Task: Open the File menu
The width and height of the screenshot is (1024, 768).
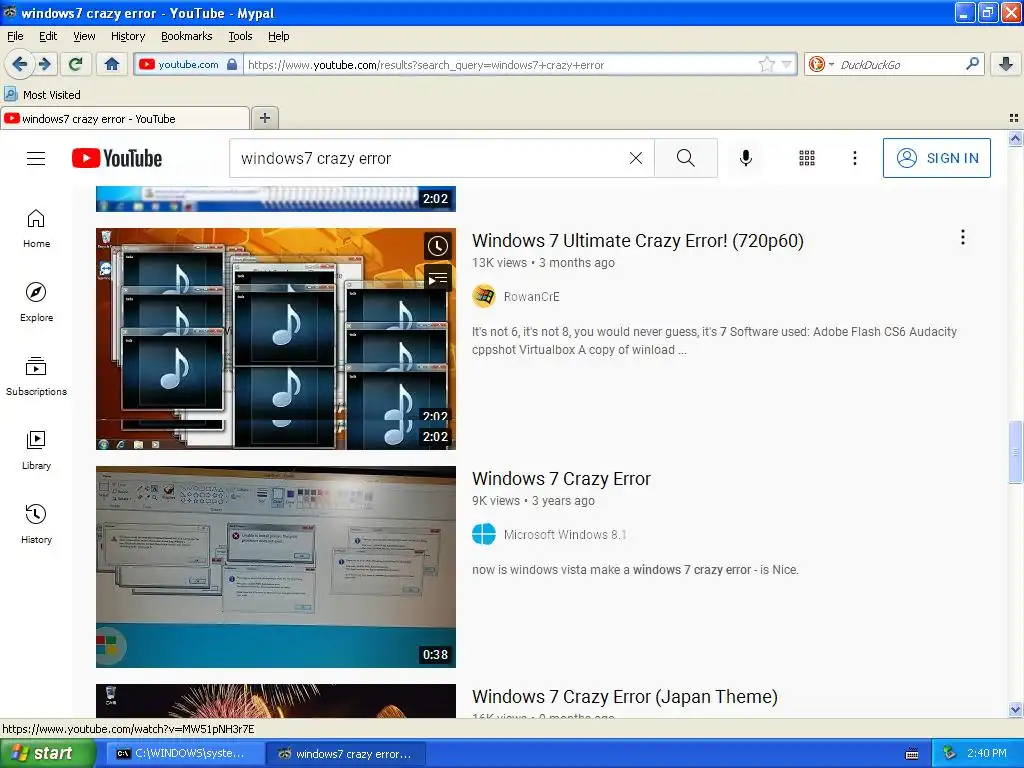Action: (15, 36)
